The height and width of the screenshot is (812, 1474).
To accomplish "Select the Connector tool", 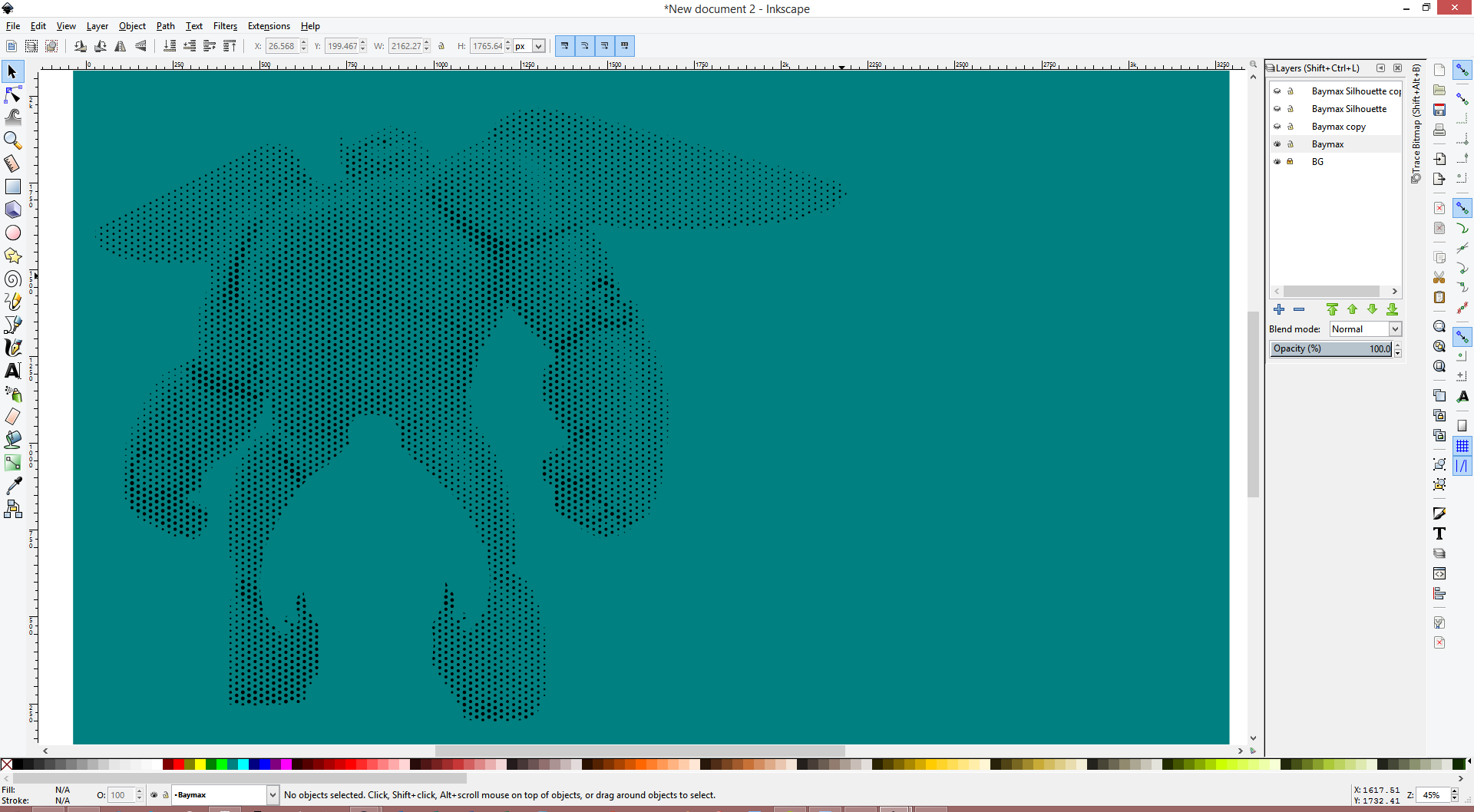I will click(x=12, y=509).
